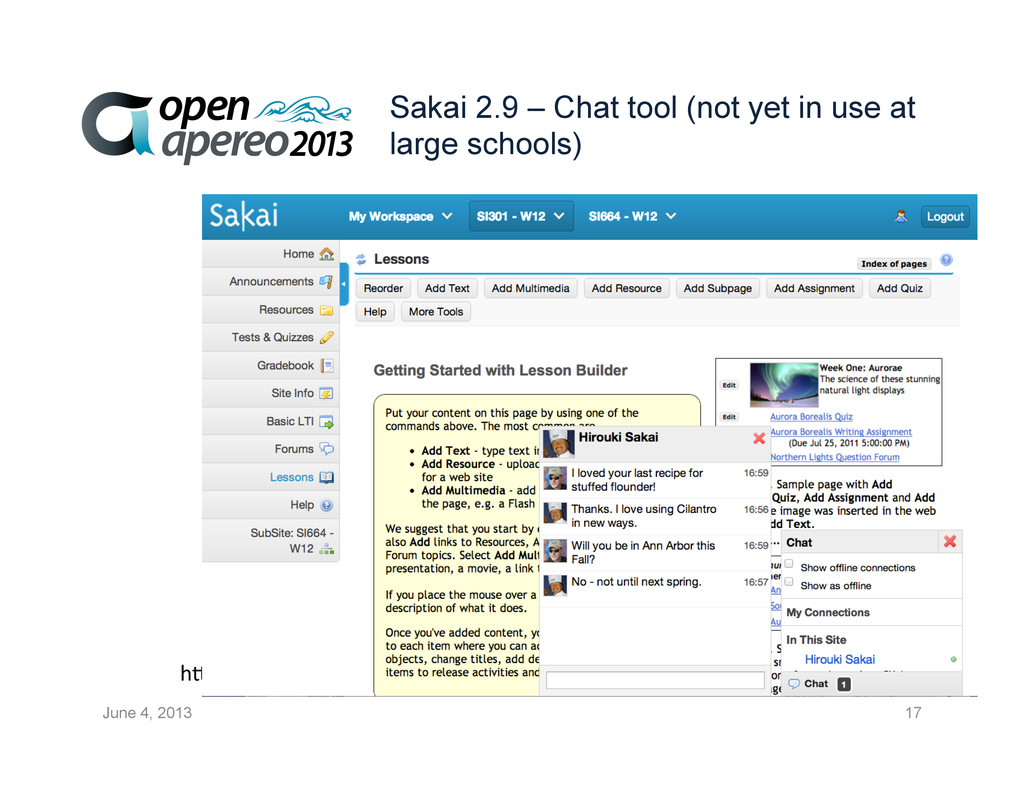The width and height of the screenshot is (1024, 791).
Task: Open Gradebook in the sidebar
Action: click(x=271, y=366)
